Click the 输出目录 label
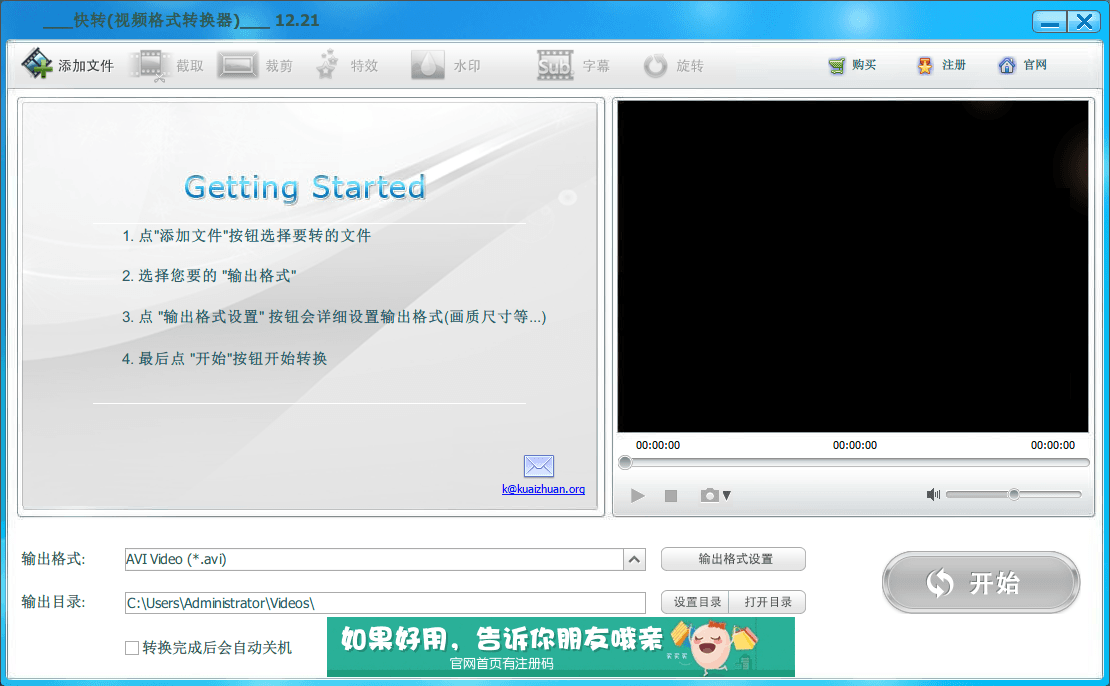1110x686 pixels. [53, 602]
